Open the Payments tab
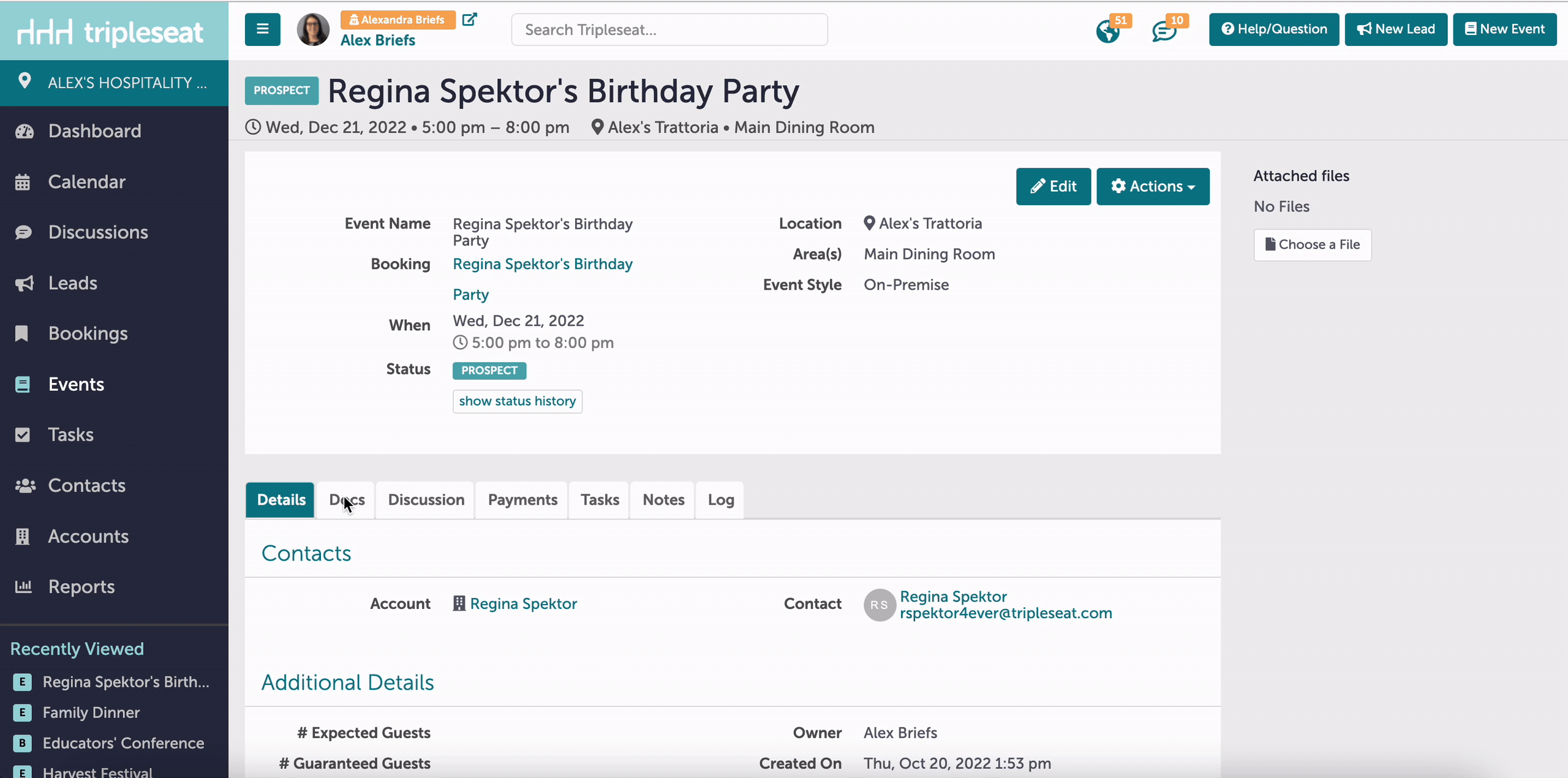 (x=522, y=500)
